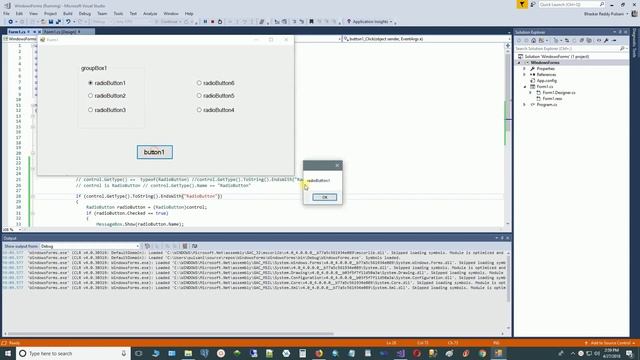Open the Build menu
This screenshot has width=640, height=360.
pyautogui.click(x=68, y=13)
